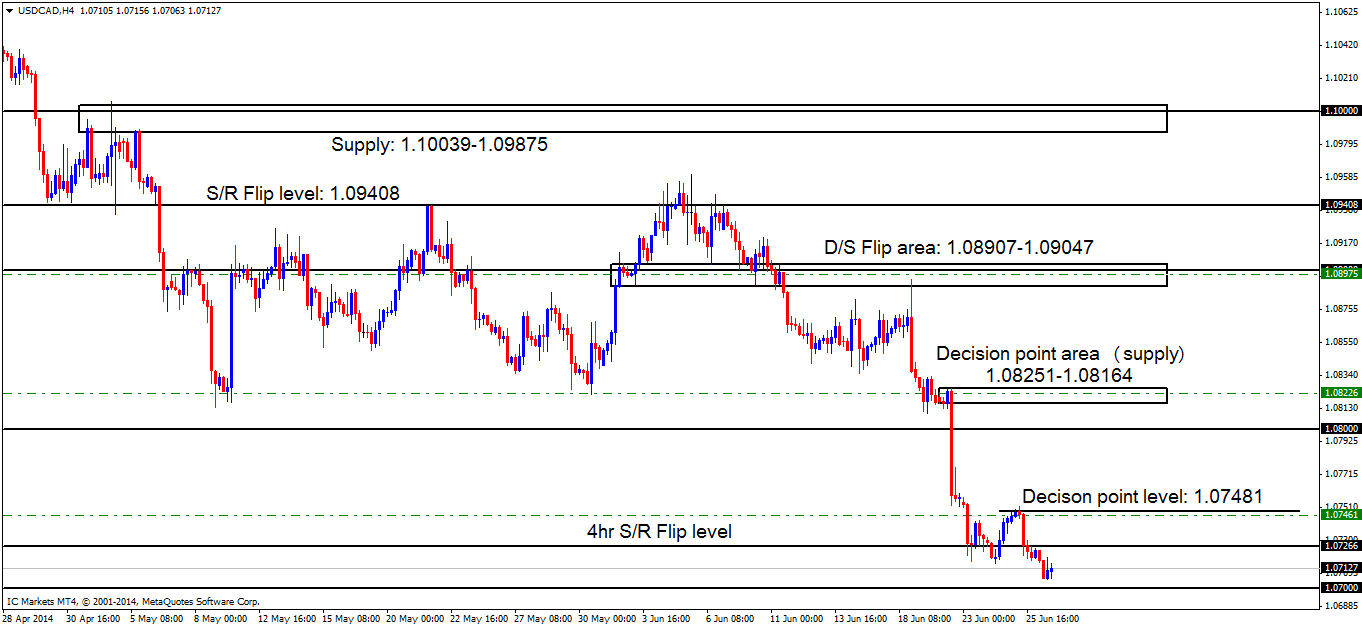Click the IC Markets MT4 copyright text
The width and height of the screenshot is (1362, 627).
tap(132, 602)
